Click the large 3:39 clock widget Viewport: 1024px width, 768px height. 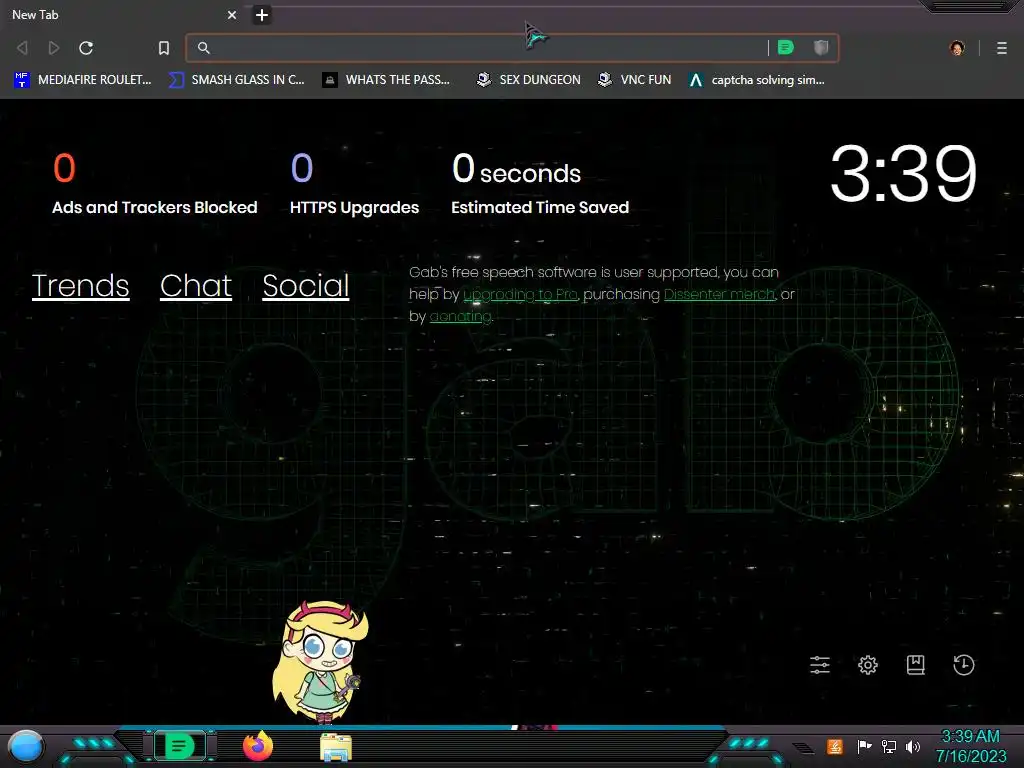(903, 174)
